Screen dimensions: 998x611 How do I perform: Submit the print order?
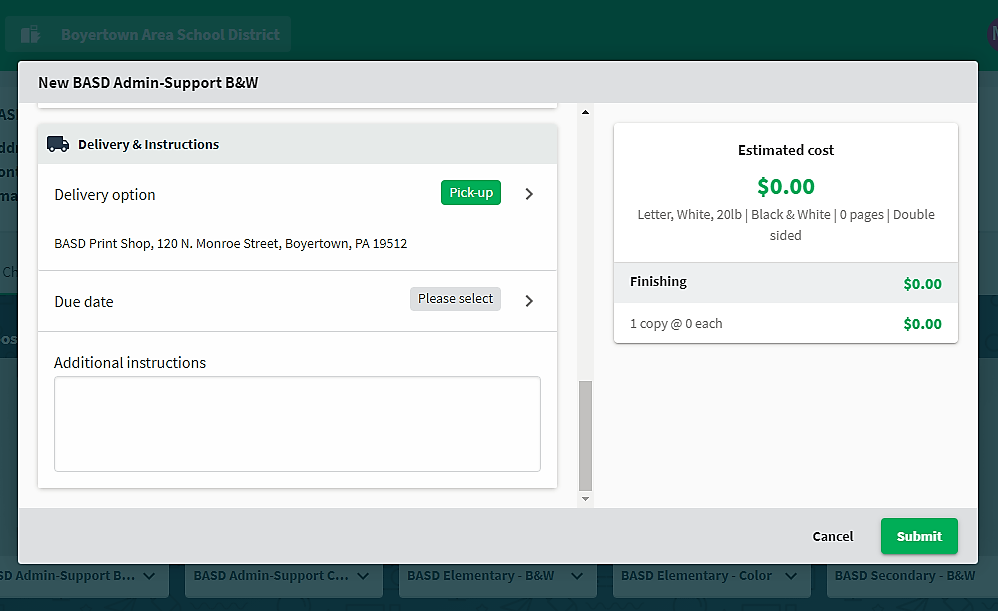point(918,536)
